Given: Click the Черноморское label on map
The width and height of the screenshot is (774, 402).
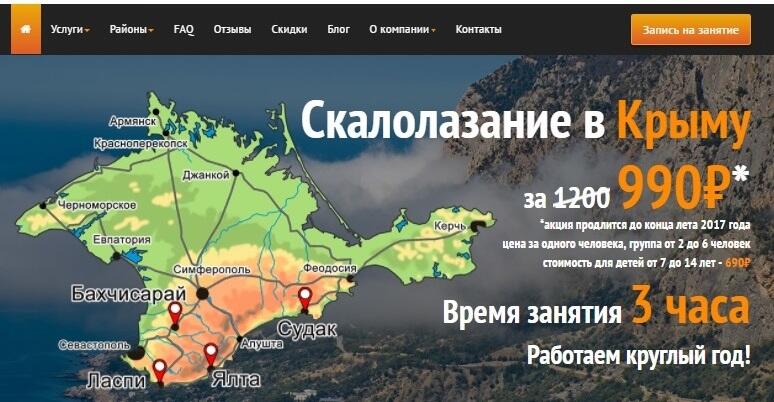Looking at the screenshot, I should [97, 205].
